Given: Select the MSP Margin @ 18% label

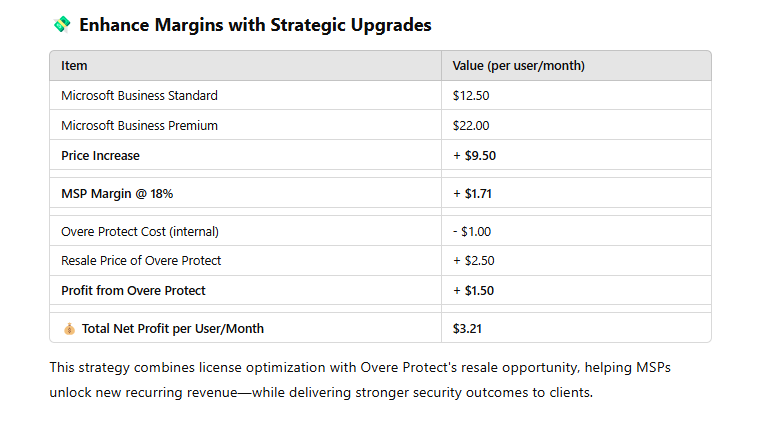Looking at the screenshot, I should (x=117, y=194).
